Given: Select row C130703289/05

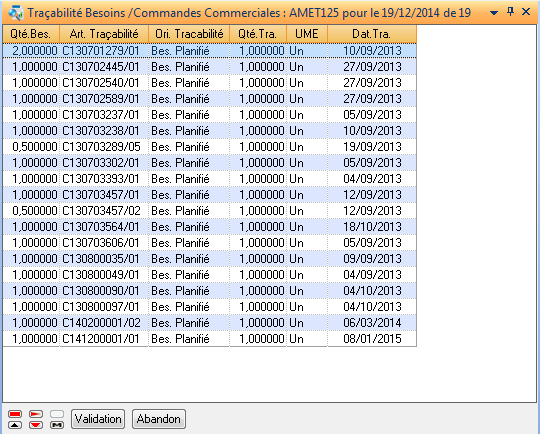Looking at the screenshot, I should pos(209,147).
